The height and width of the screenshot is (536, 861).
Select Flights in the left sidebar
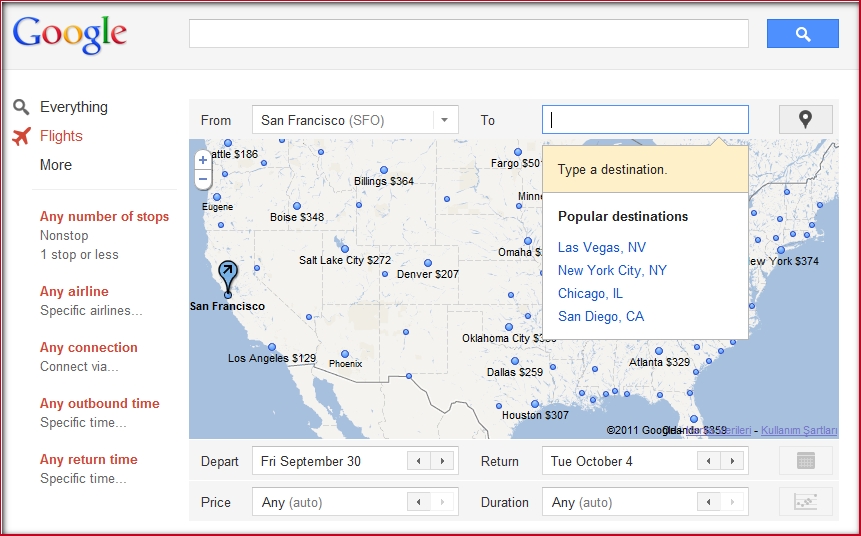[x=61, y=136]
